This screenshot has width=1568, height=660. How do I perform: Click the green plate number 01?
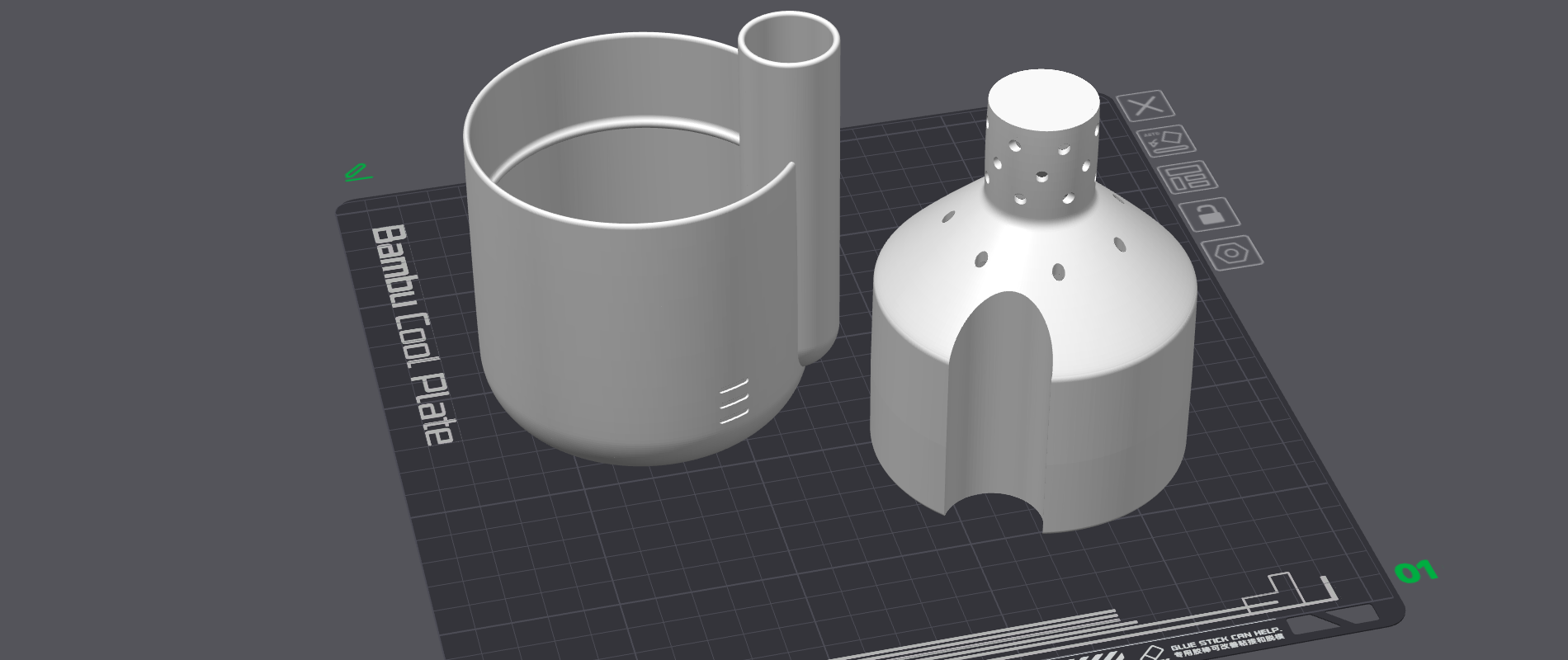[x=1416, y=571]
